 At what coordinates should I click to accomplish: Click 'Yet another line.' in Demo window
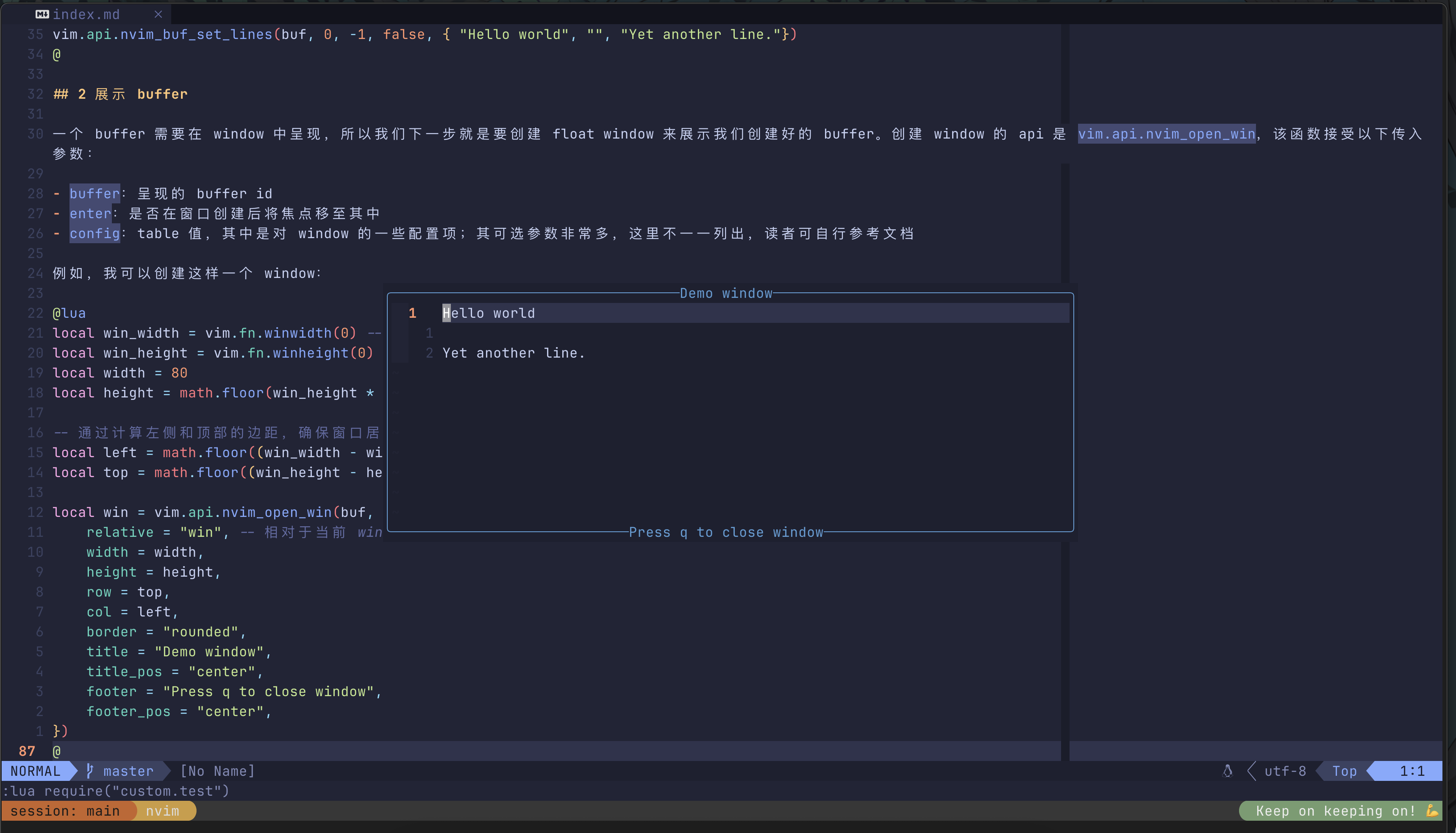point(514,353)
